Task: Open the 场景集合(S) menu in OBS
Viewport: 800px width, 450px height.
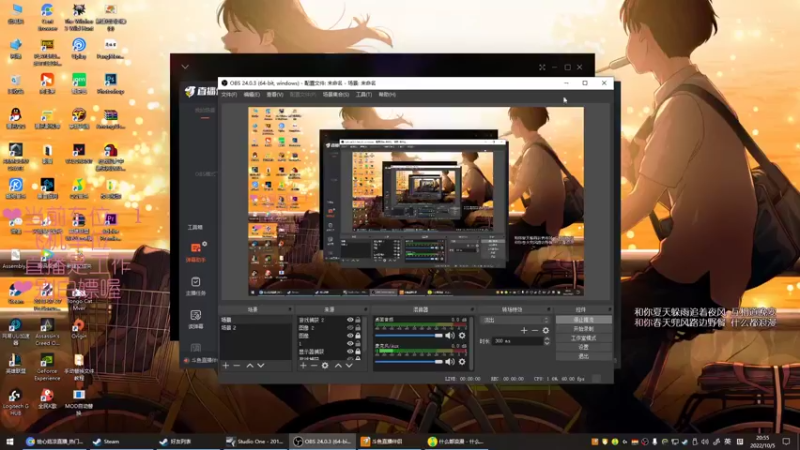Action: pyautogui.click(x=336, y=94)
